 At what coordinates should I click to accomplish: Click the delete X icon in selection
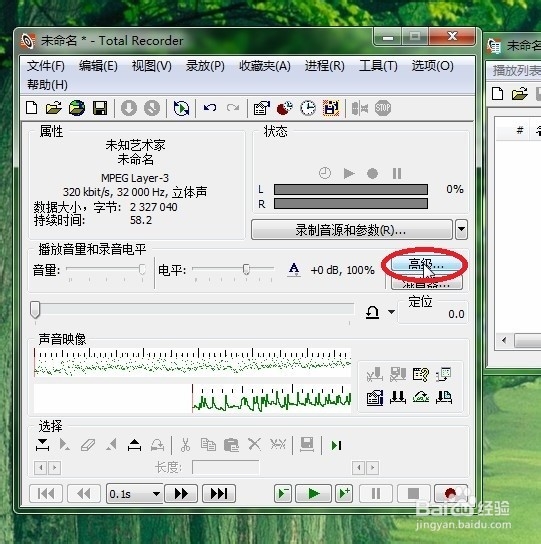(x=254, y=444)
